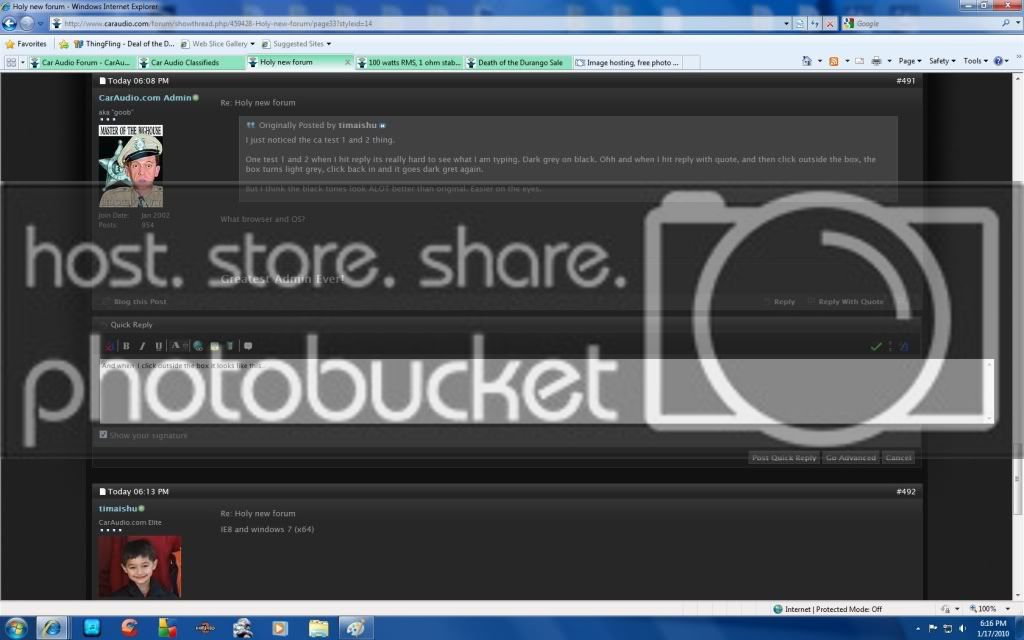
Task: Open the Tools menu dropdown
Action: pyautogui.click(x=975, y=61)
